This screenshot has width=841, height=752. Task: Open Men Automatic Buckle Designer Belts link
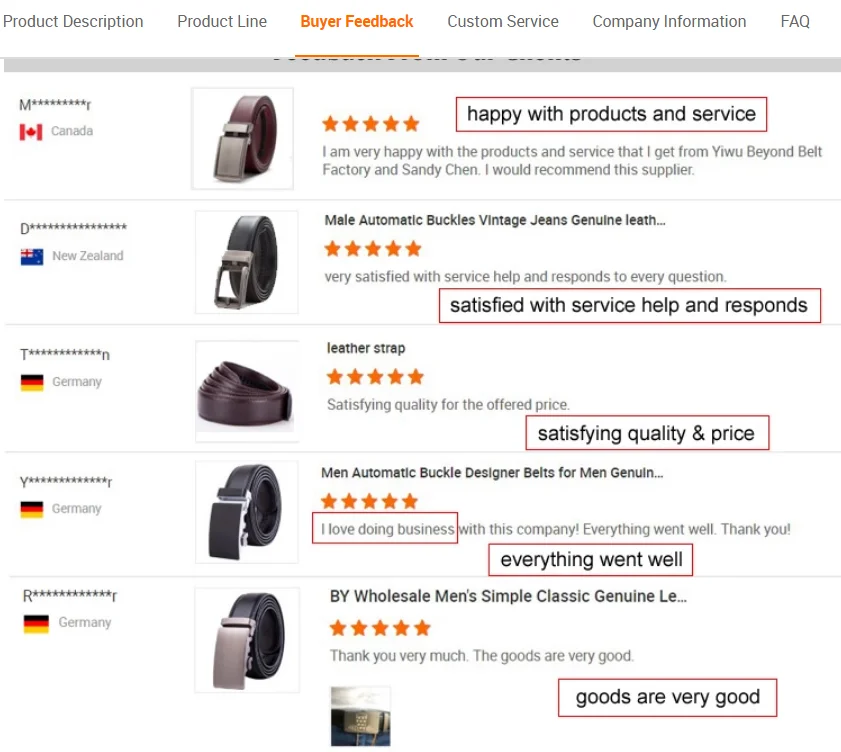(x=492, y=473)
